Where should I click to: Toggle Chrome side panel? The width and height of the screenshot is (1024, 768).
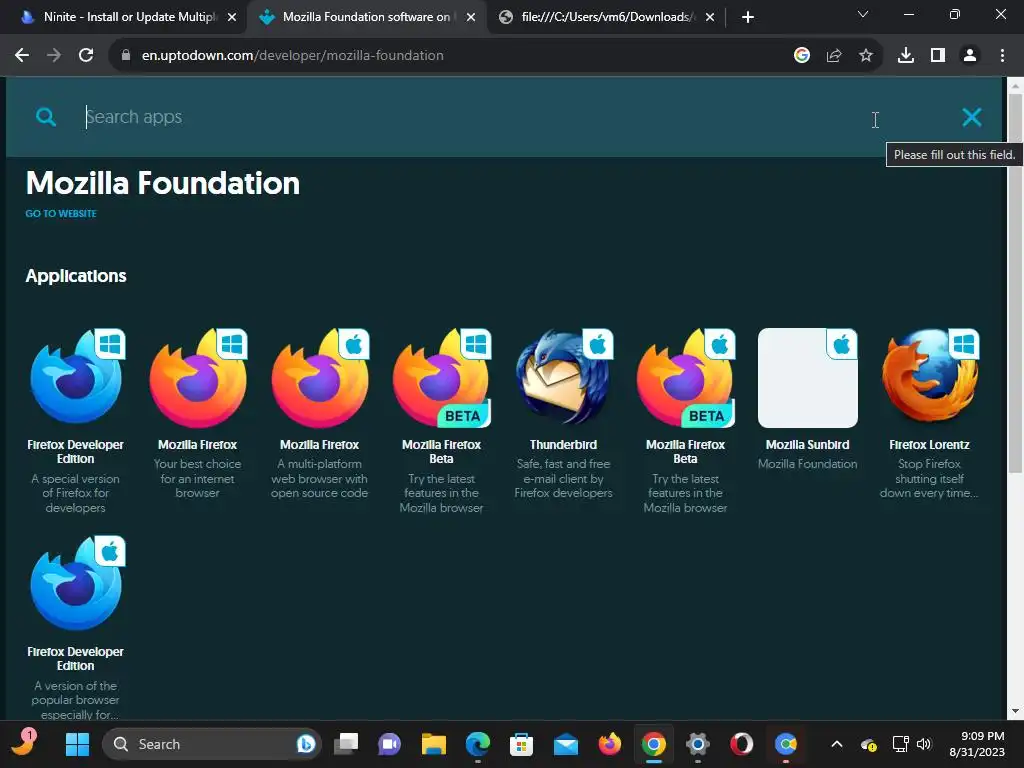[938, 56]
